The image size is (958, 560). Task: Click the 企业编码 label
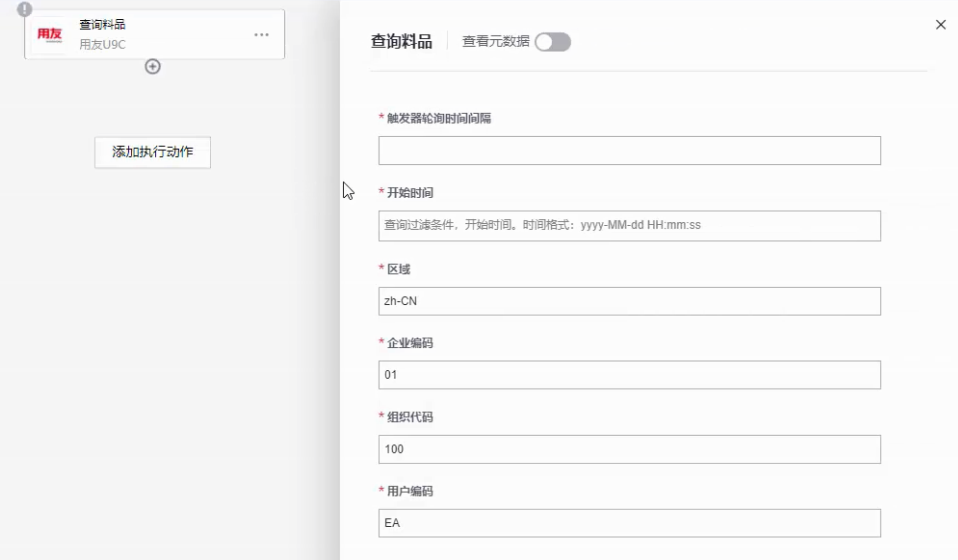410,343
